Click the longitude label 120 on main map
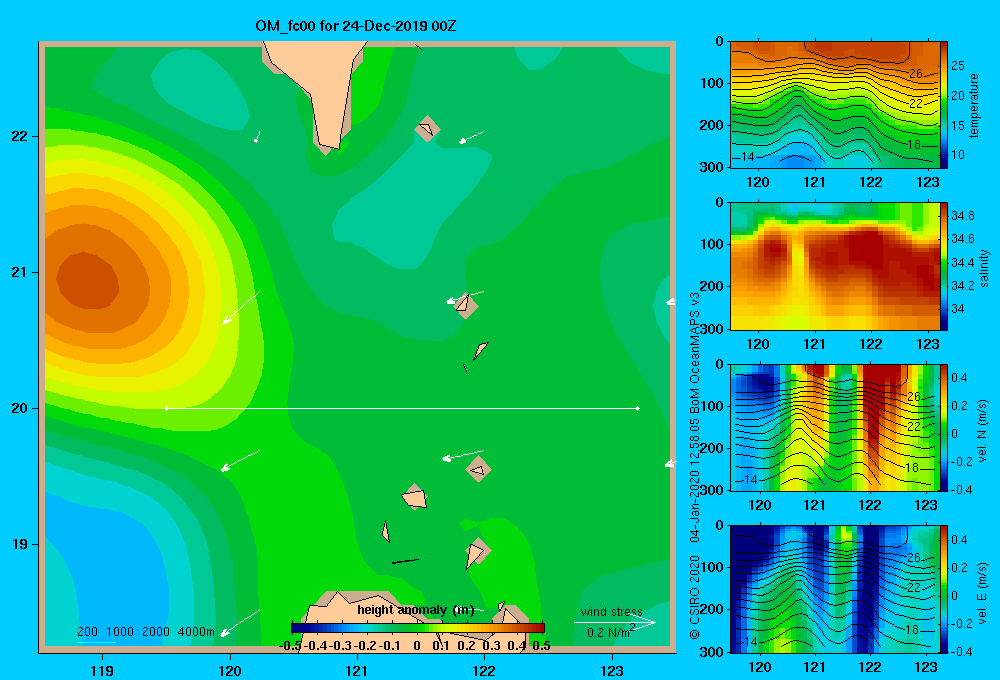Viewport: 1000px width, 680px height. pyautogui.click(x=230, y=670)
